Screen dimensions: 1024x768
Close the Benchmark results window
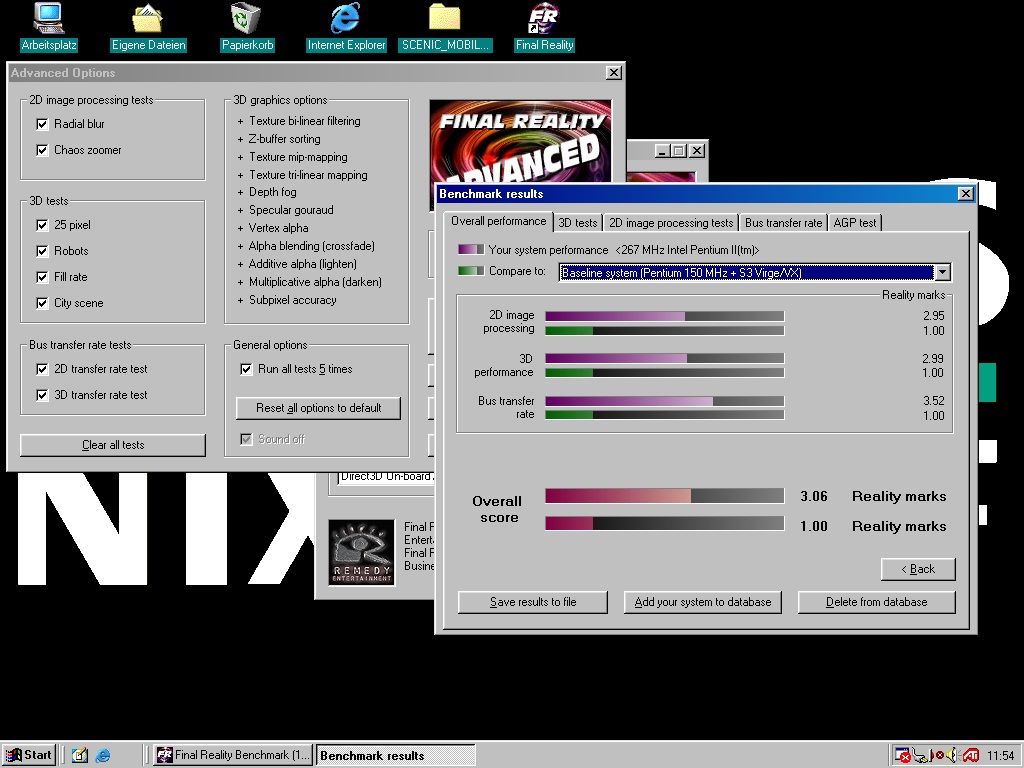[966, 194]
